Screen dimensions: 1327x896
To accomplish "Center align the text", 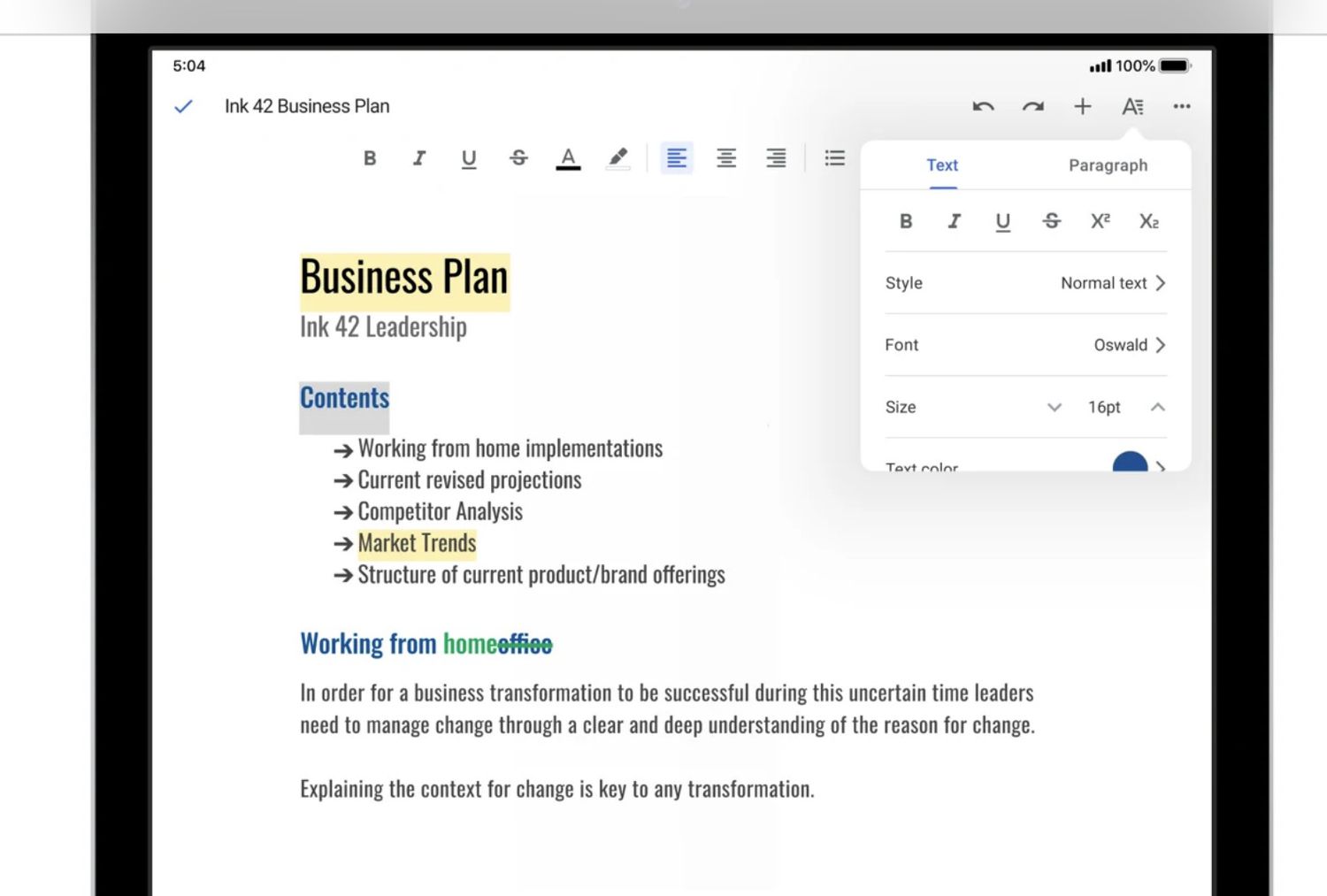I will [726, 158].
